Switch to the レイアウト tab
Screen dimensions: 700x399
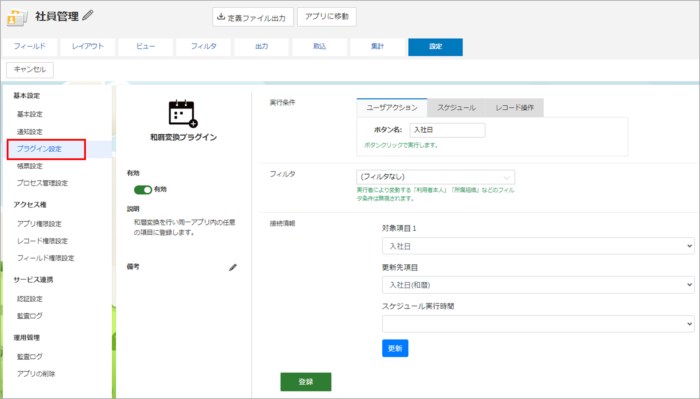[88, 46]
